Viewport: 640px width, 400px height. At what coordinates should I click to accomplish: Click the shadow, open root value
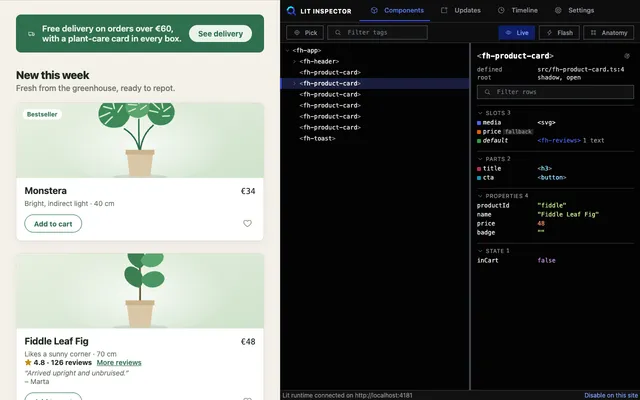(559, 78)
